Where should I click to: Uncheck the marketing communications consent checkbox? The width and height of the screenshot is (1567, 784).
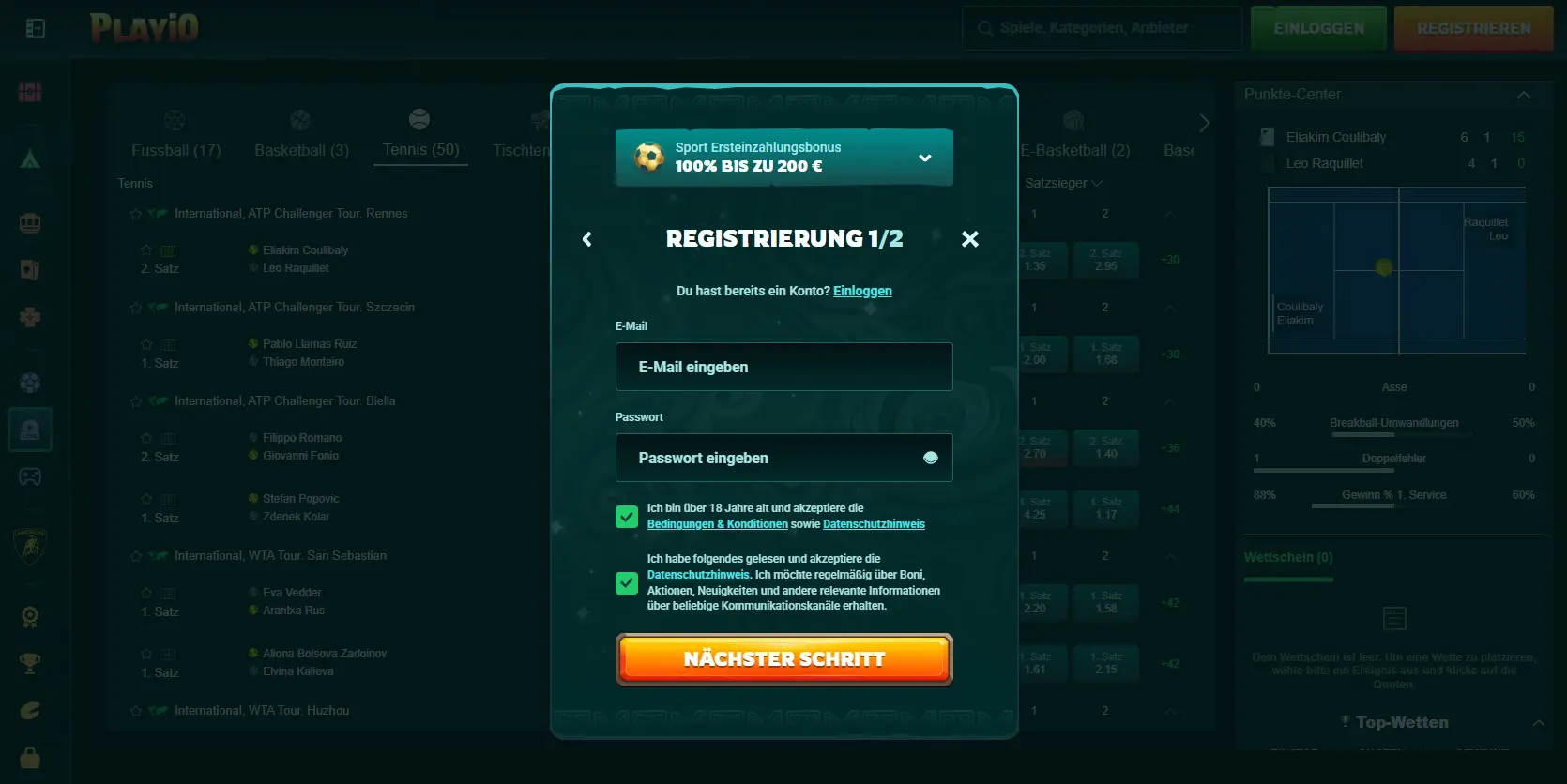coord(627,583)
